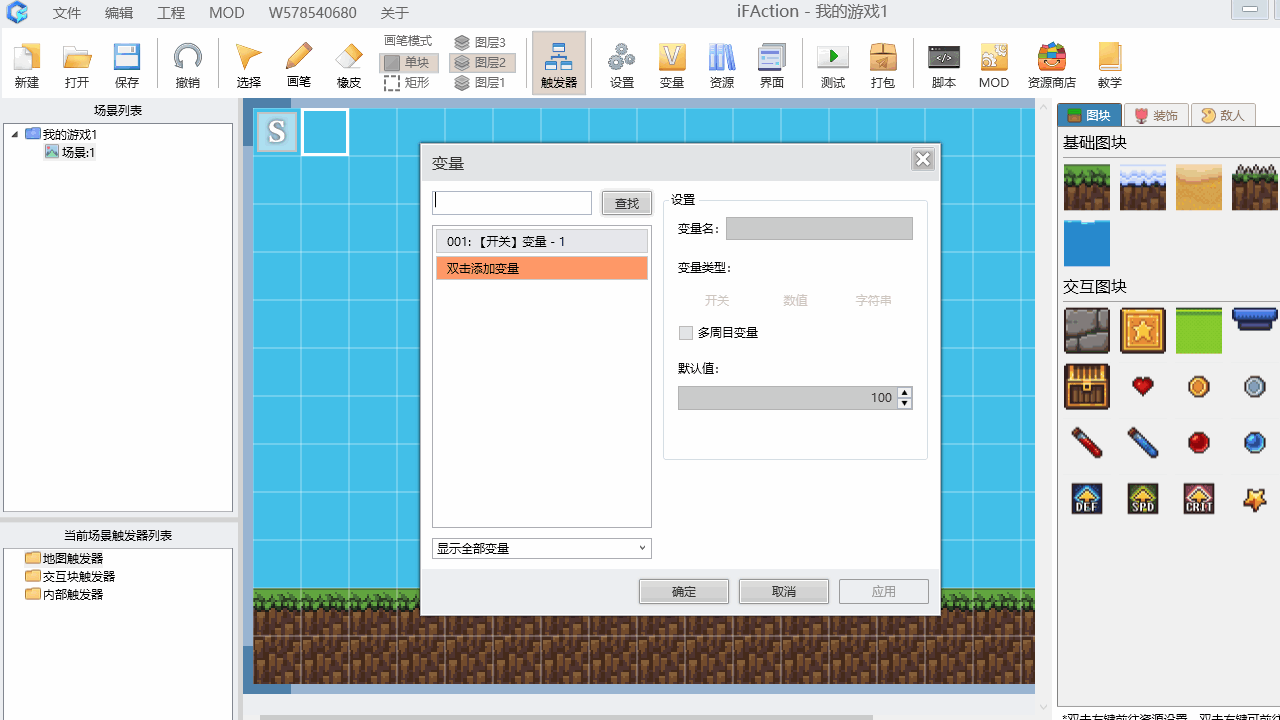Click the variable search input field
1280x720 pixels.
pyautogui.click(x=511, y=202)
